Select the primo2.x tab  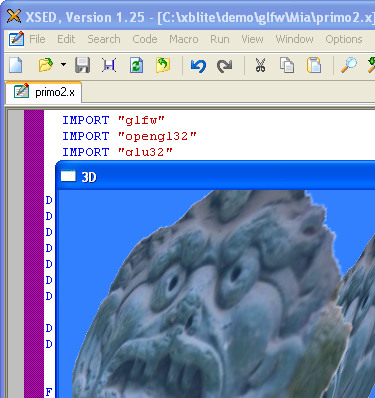pos(44,92)
